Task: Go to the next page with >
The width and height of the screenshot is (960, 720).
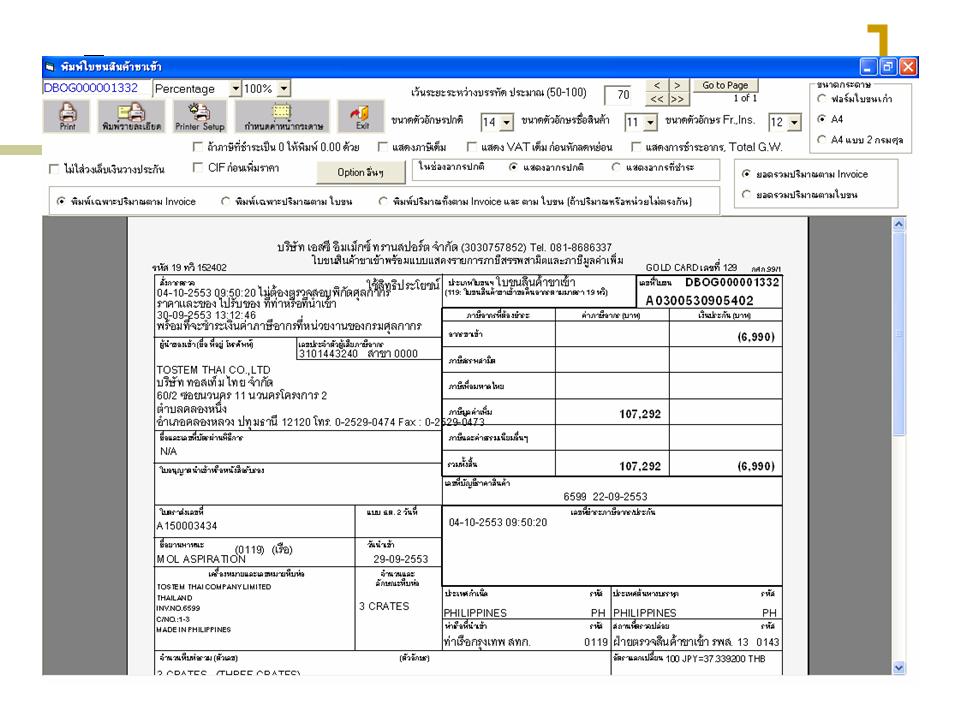Action: click(677, 86)
